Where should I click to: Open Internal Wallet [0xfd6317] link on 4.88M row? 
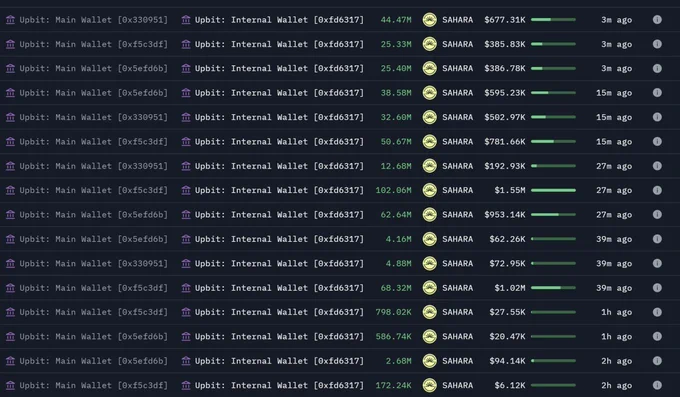coord(279,264)
